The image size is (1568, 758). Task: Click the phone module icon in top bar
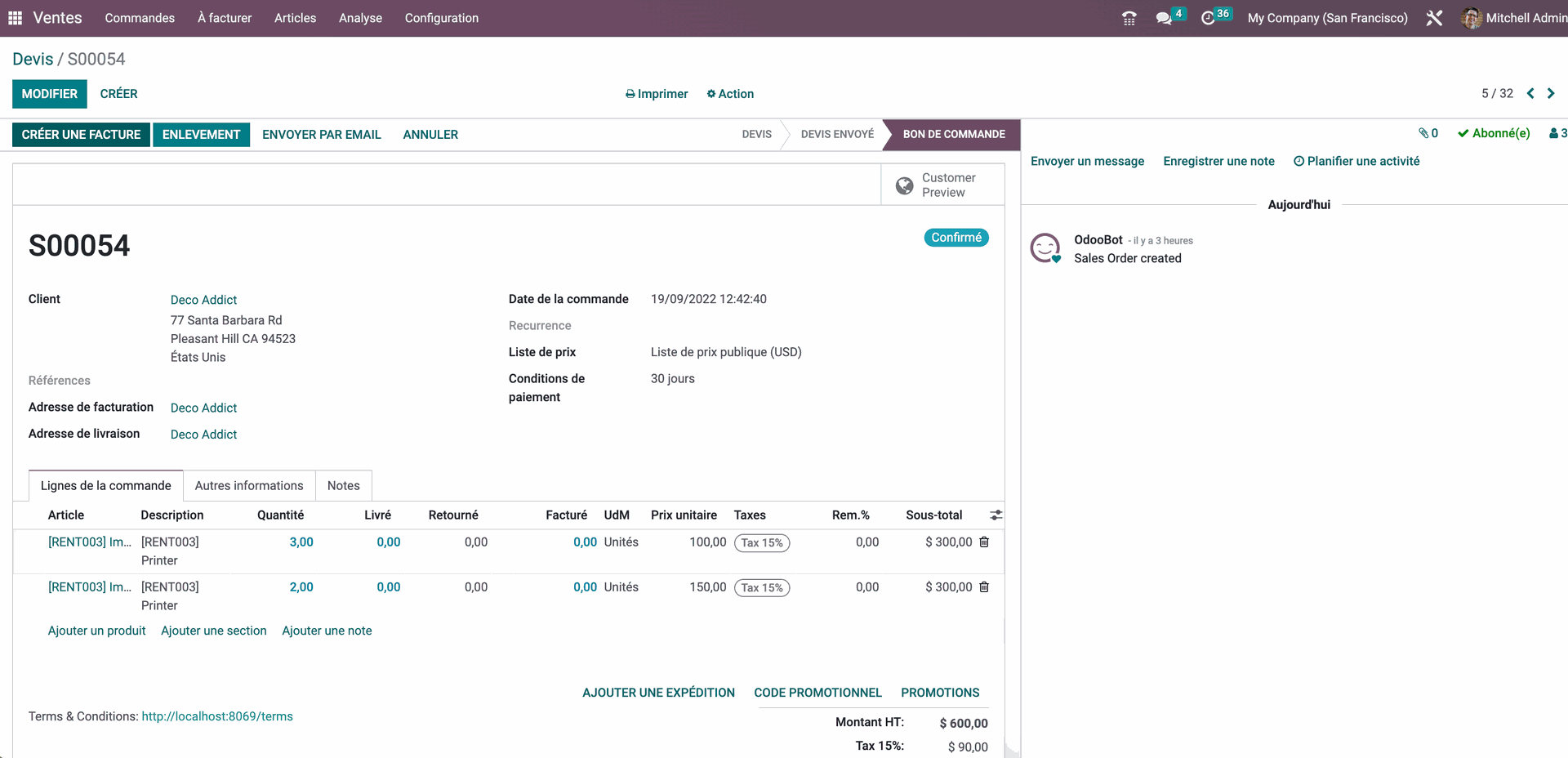point(1129,18)
